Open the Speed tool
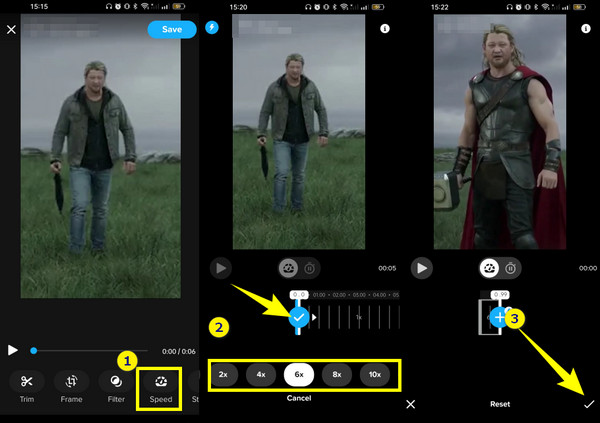 (x=161, y=387)
